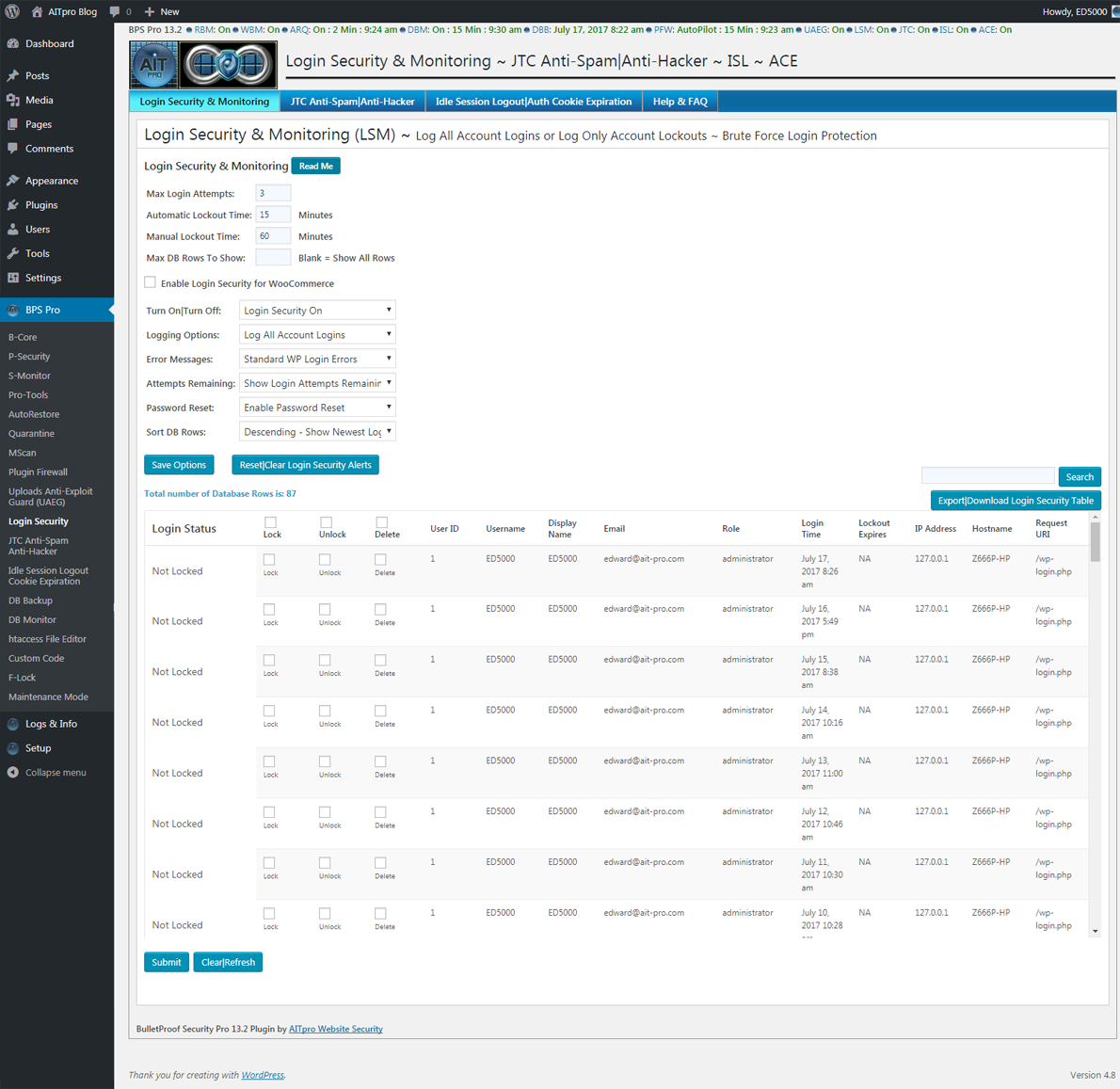Click the home icon beside AITpro Blog
The width and height of the screenshot is (1120, 1089).
tap(37, 11)
